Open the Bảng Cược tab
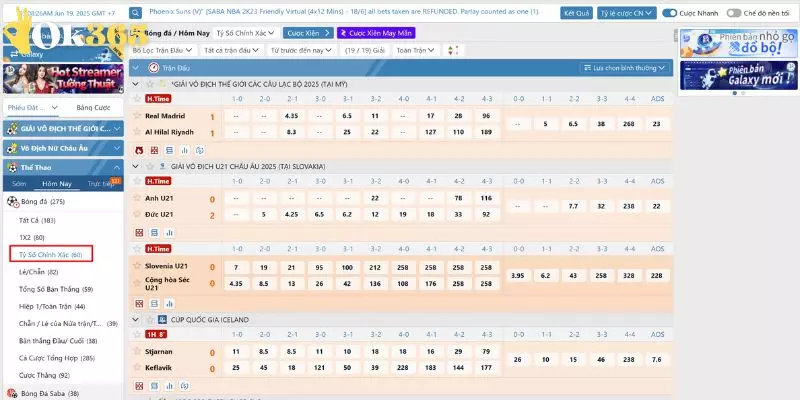Screen dimensions: 800x400 (93, 108)
